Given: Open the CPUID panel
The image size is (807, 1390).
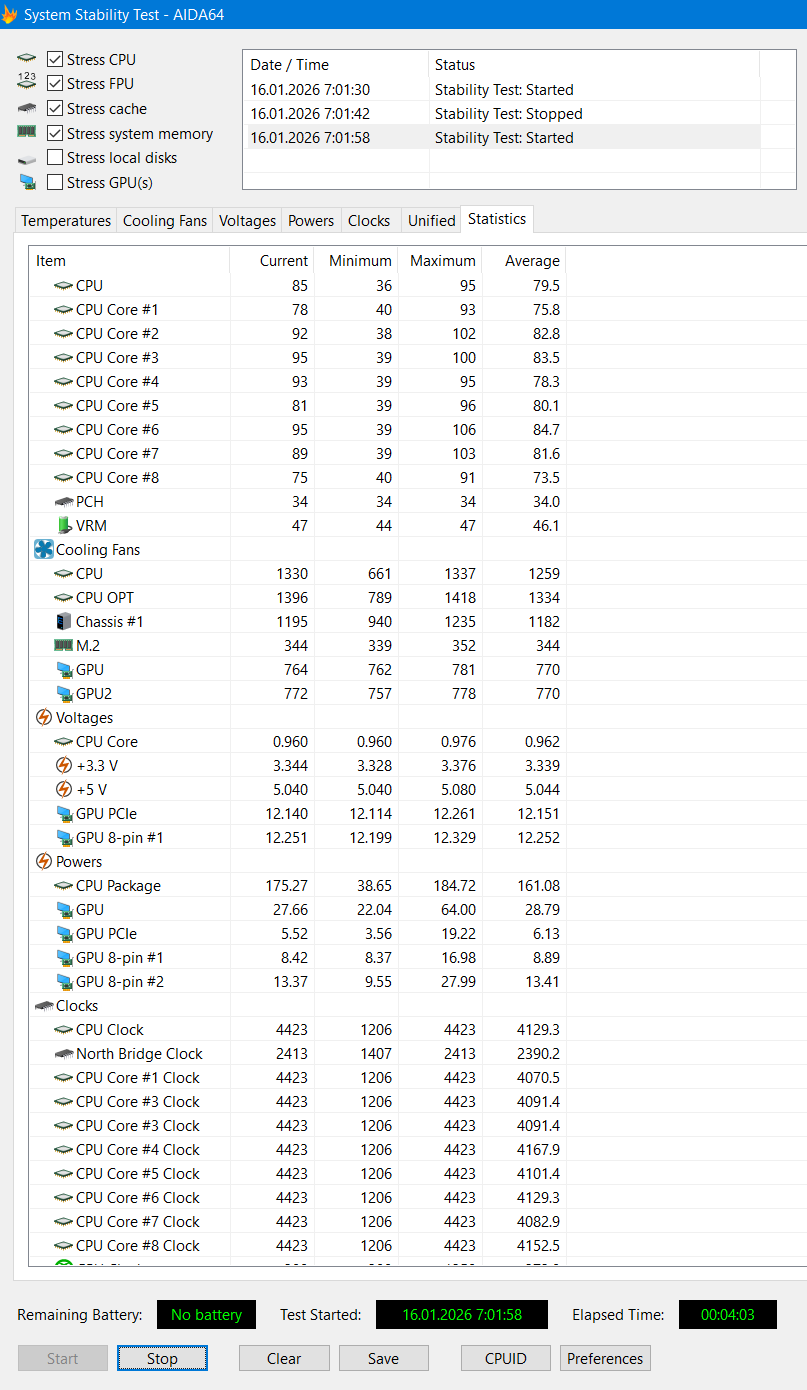Looking at the screenshot, I should (x=505, y=1358).
